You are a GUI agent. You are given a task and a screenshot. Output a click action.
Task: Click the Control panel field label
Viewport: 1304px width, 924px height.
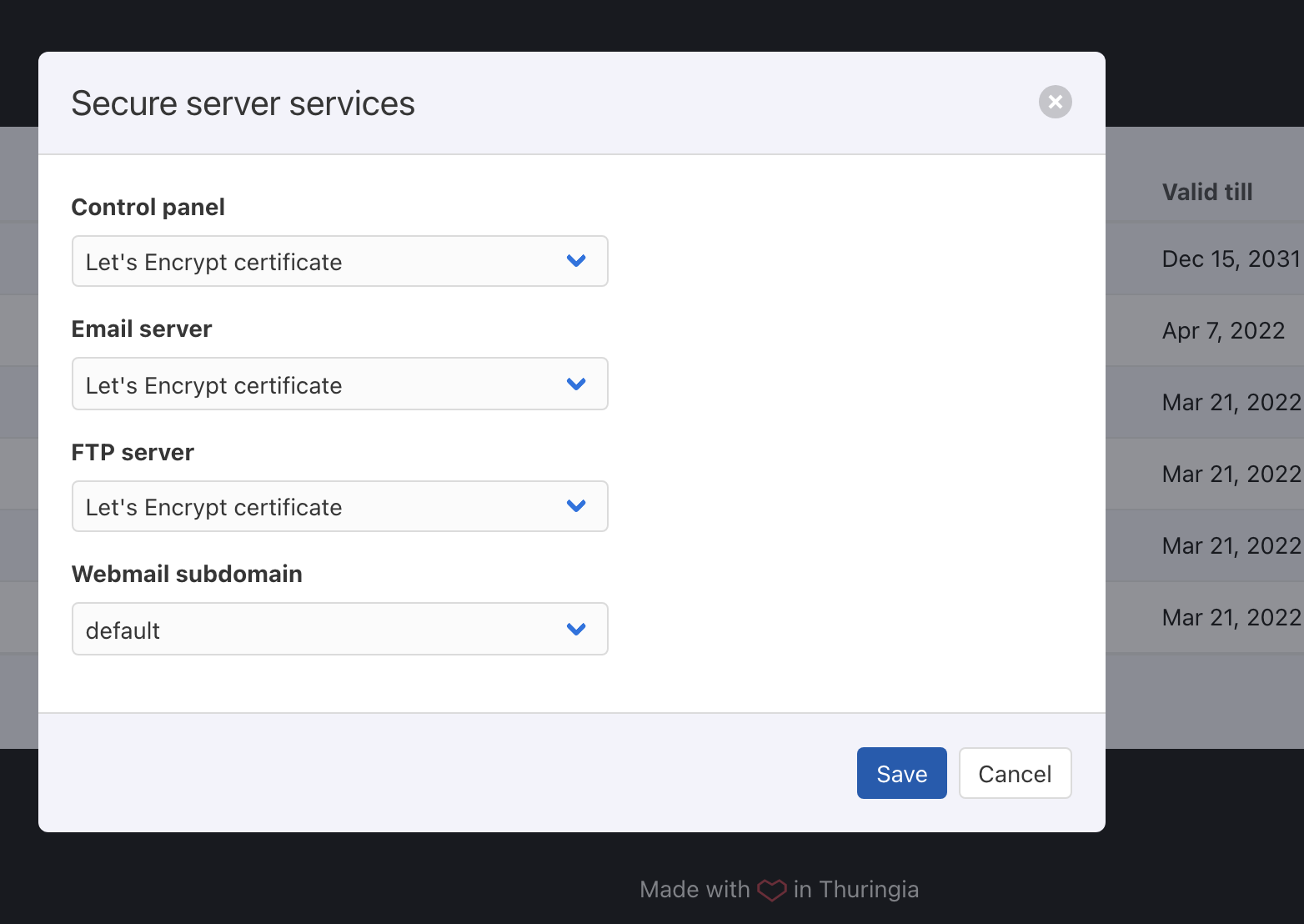point(148,207)
